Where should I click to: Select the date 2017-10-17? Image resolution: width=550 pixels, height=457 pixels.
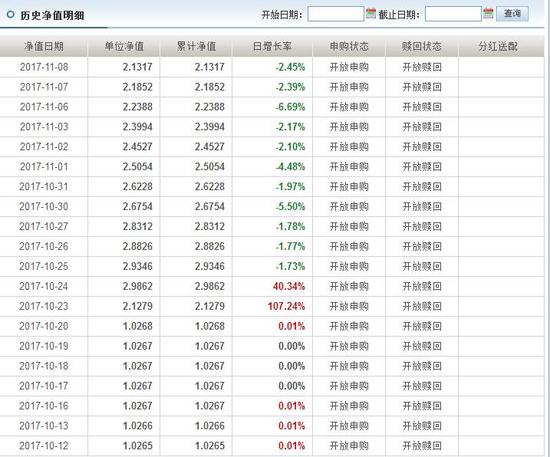click(x=44, y=386)
